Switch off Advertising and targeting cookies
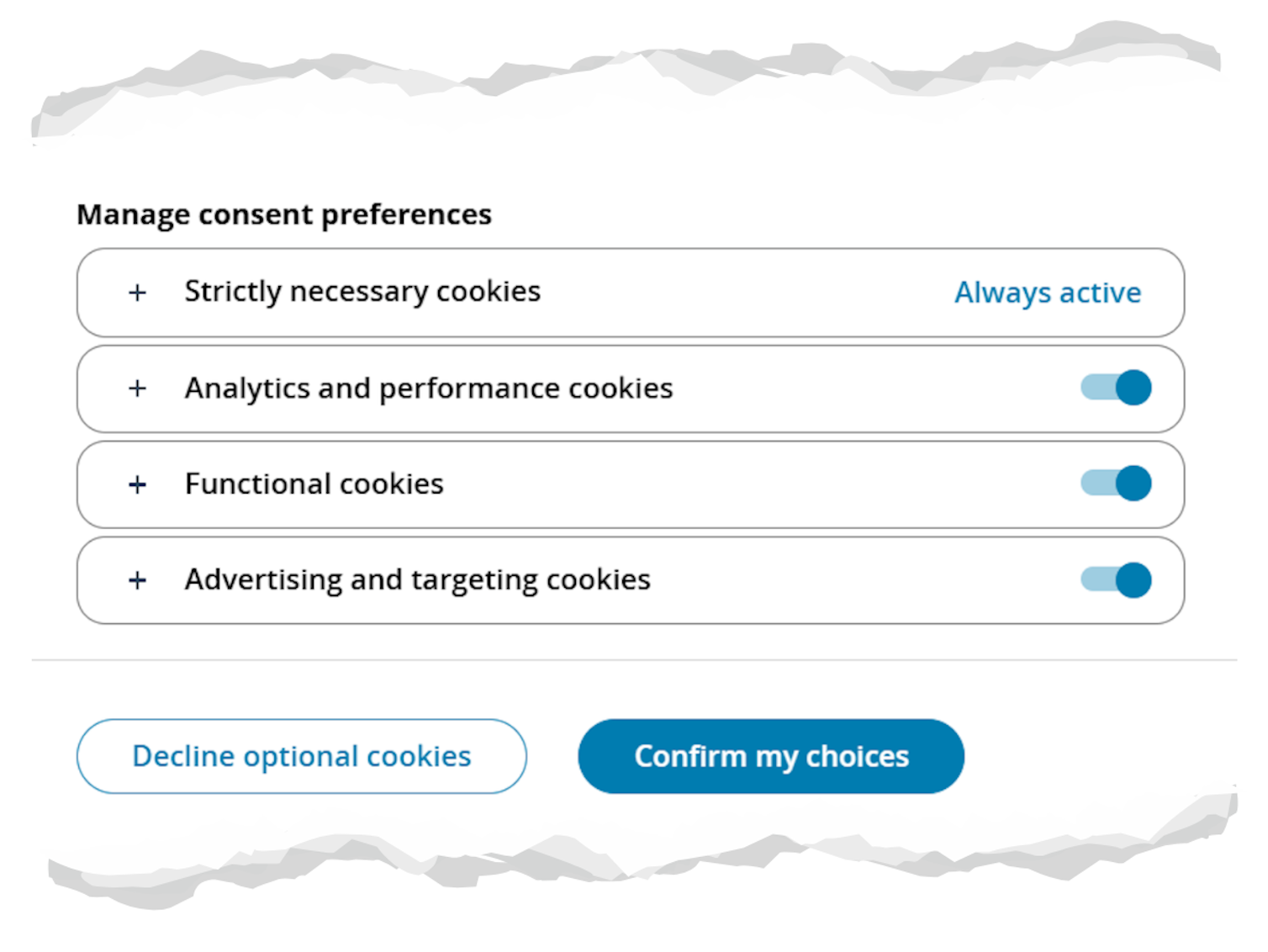The image size is (1268, 952). point(1115,579)
